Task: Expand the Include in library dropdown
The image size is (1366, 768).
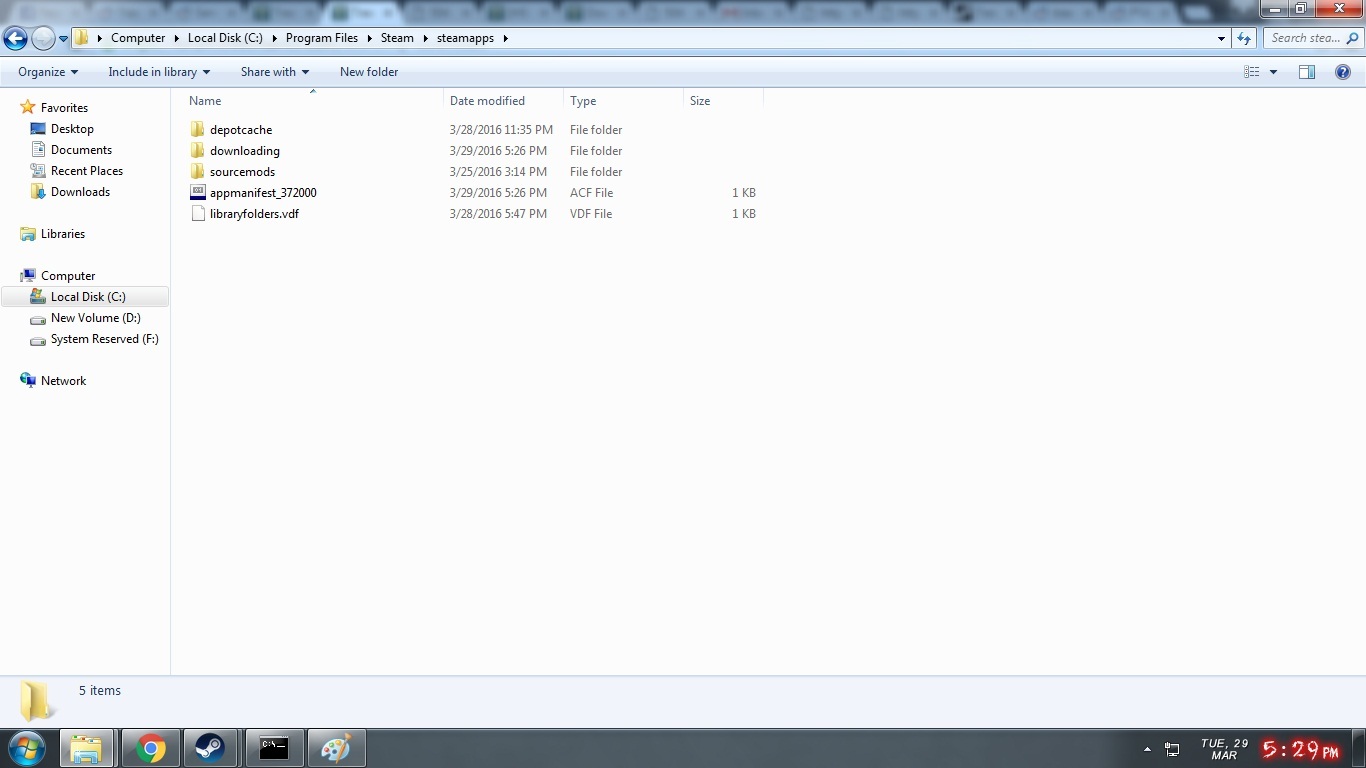Action: pos(159,72)
